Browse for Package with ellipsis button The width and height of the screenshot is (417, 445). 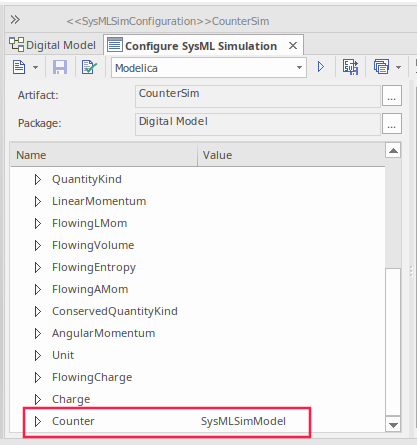pos(392,124)
